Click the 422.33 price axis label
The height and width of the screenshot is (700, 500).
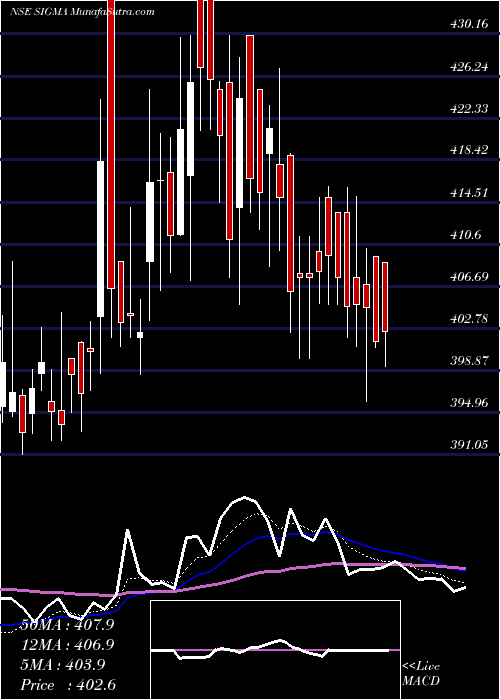pyautogui.click(x=469, y=108)
